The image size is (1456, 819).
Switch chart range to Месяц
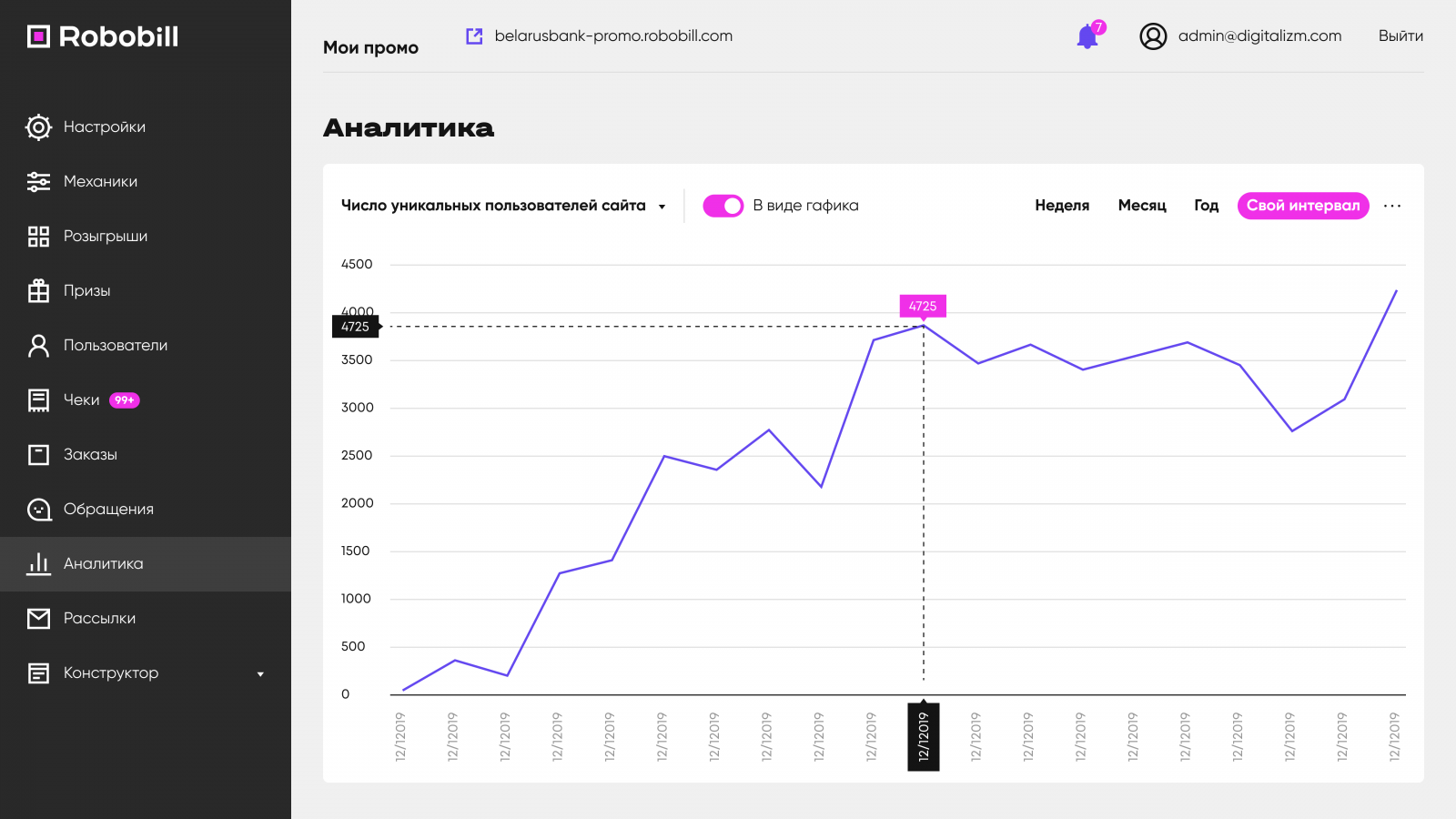1142,206
